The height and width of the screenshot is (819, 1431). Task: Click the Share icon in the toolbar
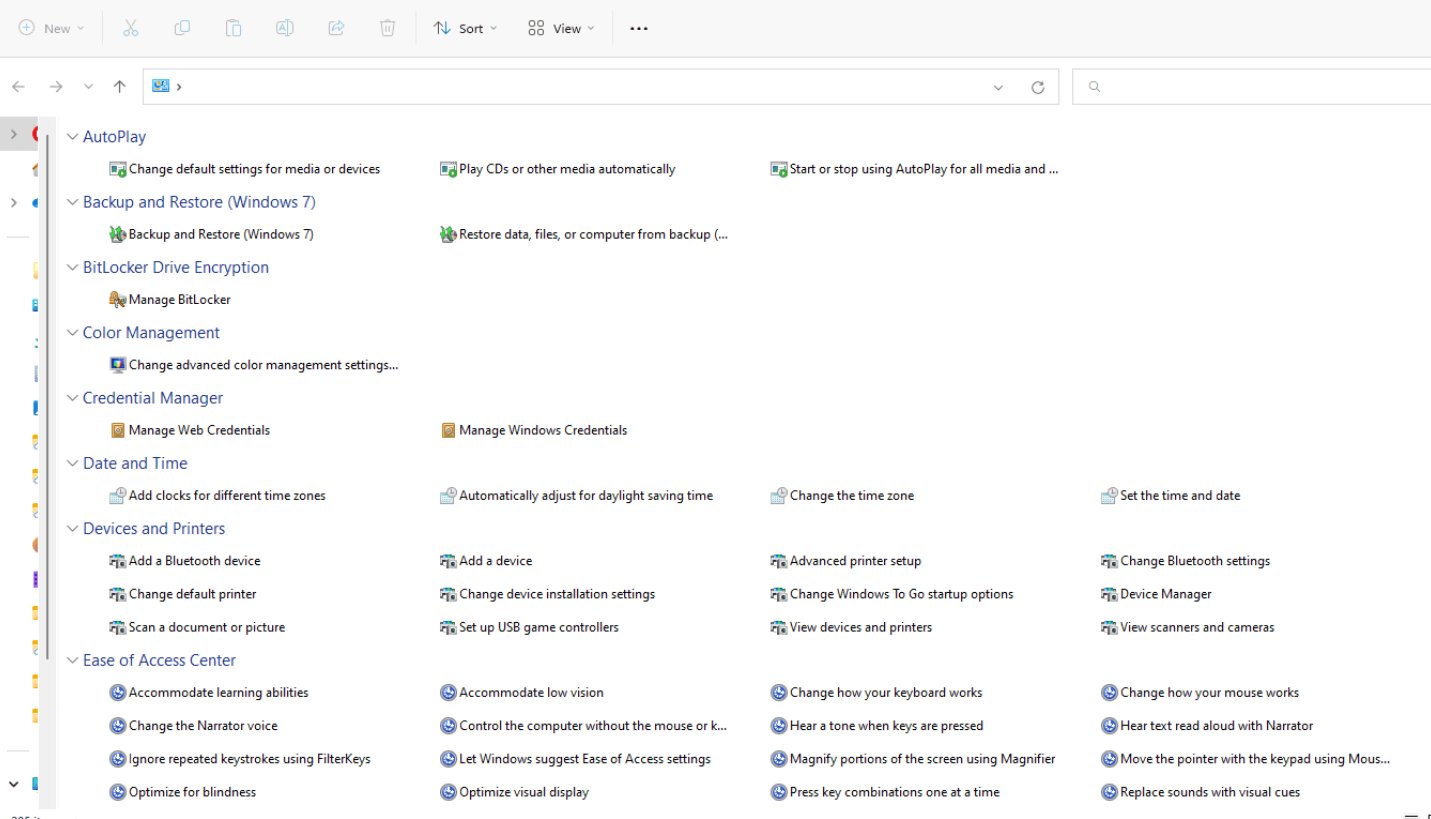point(336,27)
